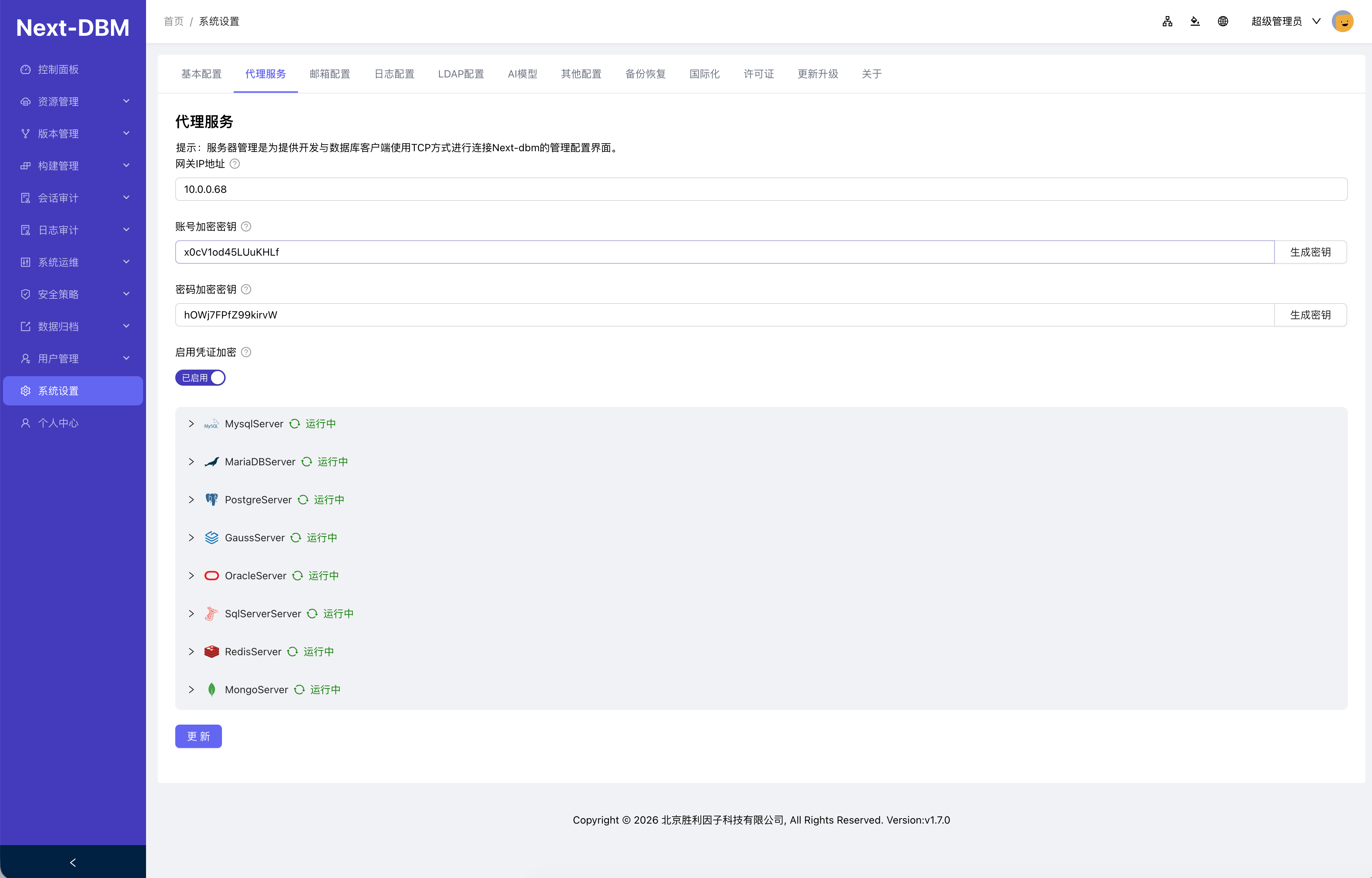Screen dimensions: 1372x878
Task: Go to 首页 breadcrumb link
Action: click(x=174, y=22)
